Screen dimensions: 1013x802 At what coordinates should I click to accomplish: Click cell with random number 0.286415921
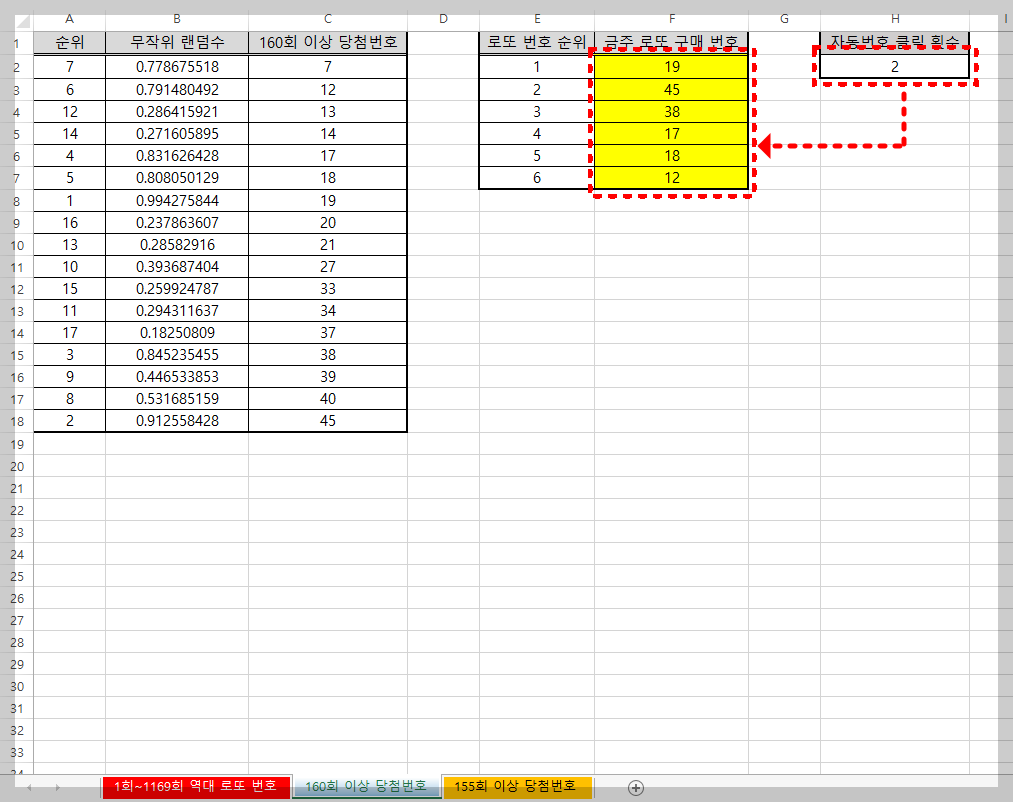[x=177, y=112]
